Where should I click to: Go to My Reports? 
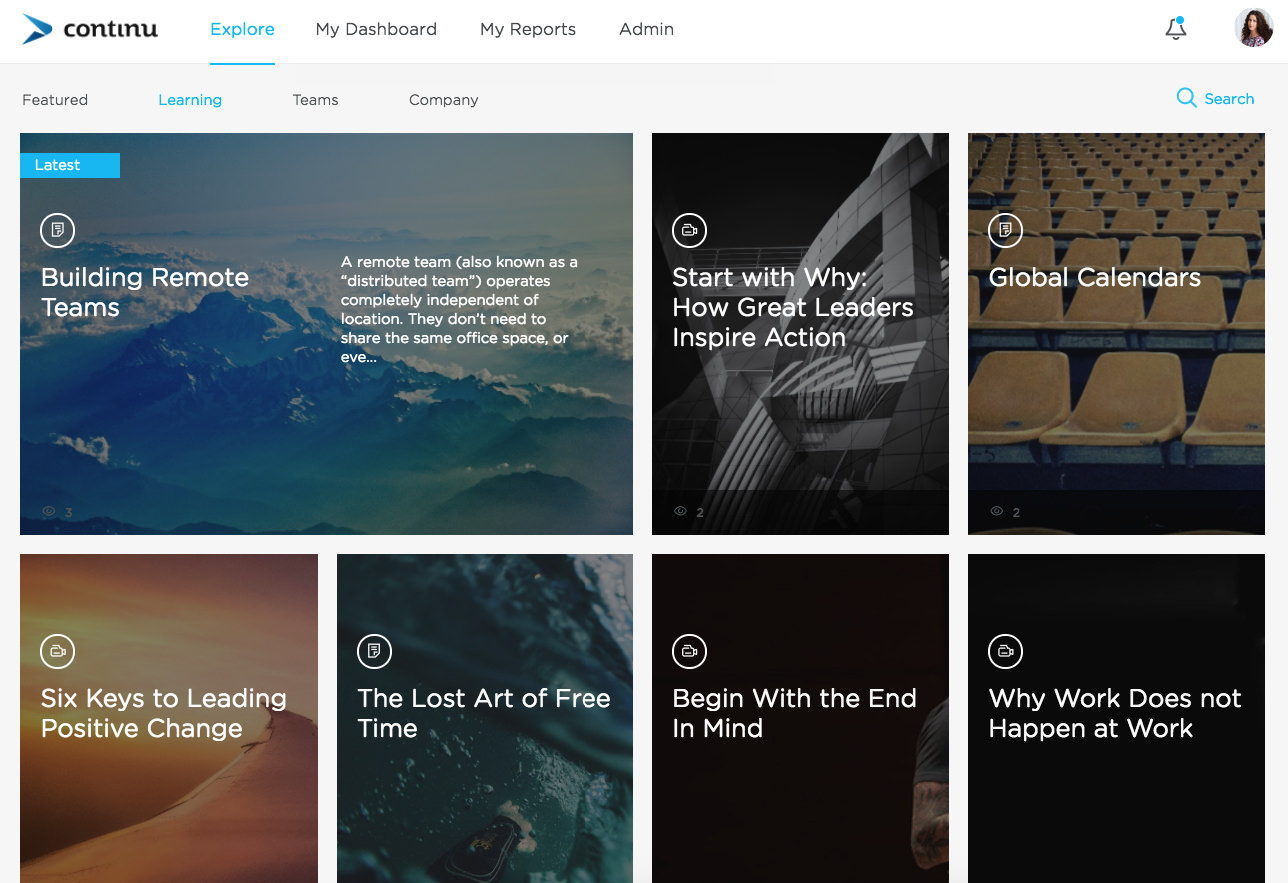[528, 30]
